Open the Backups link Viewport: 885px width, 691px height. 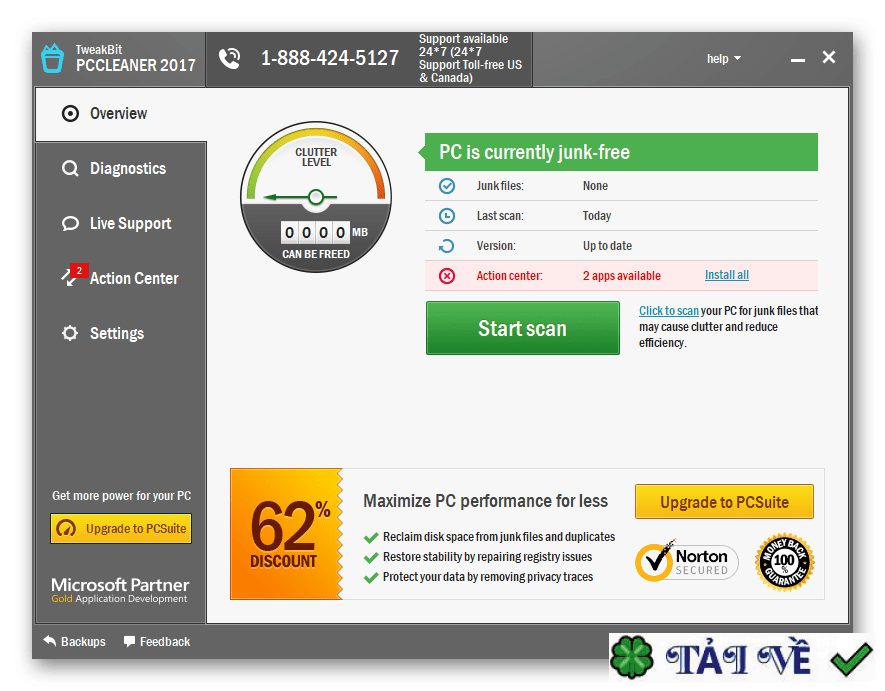[x=75, y=641]
